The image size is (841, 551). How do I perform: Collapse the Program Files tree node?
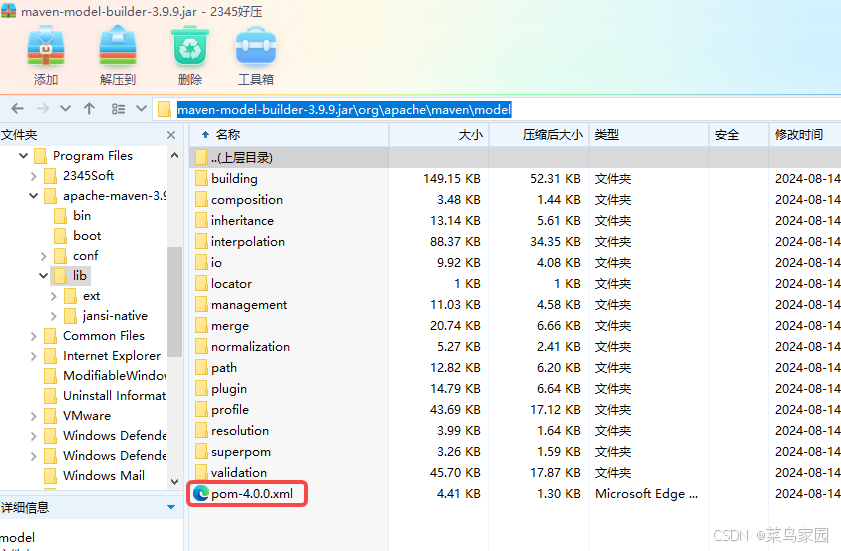click(23, 156)
